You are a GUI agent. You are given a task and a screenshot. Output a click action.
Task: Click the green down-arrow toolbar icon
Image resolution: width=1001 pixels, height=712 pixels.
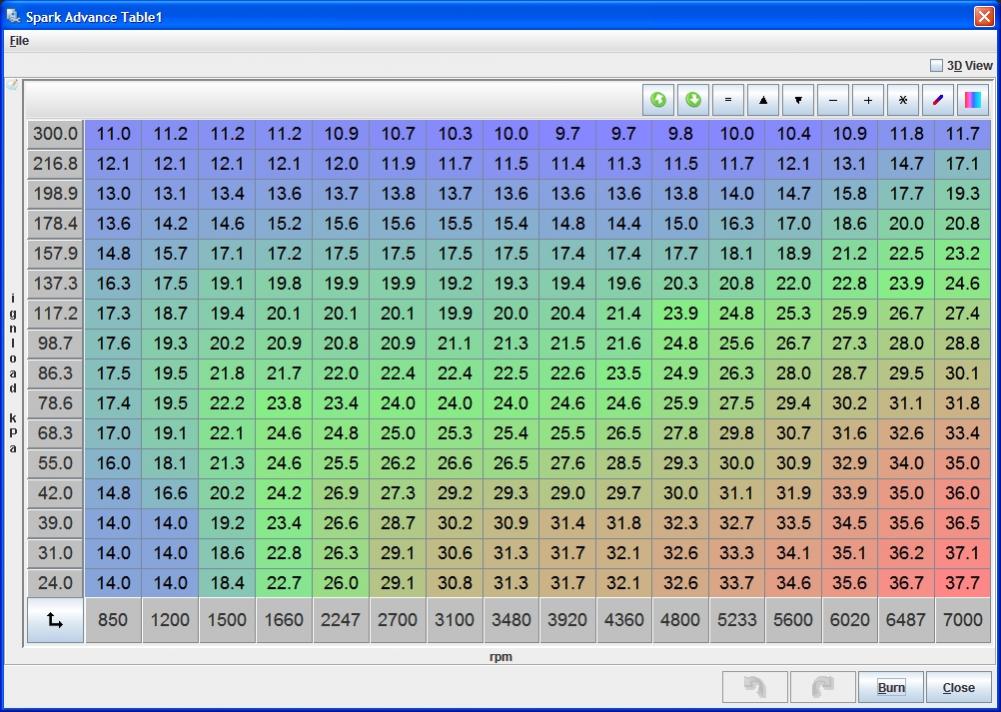[693, 100]
